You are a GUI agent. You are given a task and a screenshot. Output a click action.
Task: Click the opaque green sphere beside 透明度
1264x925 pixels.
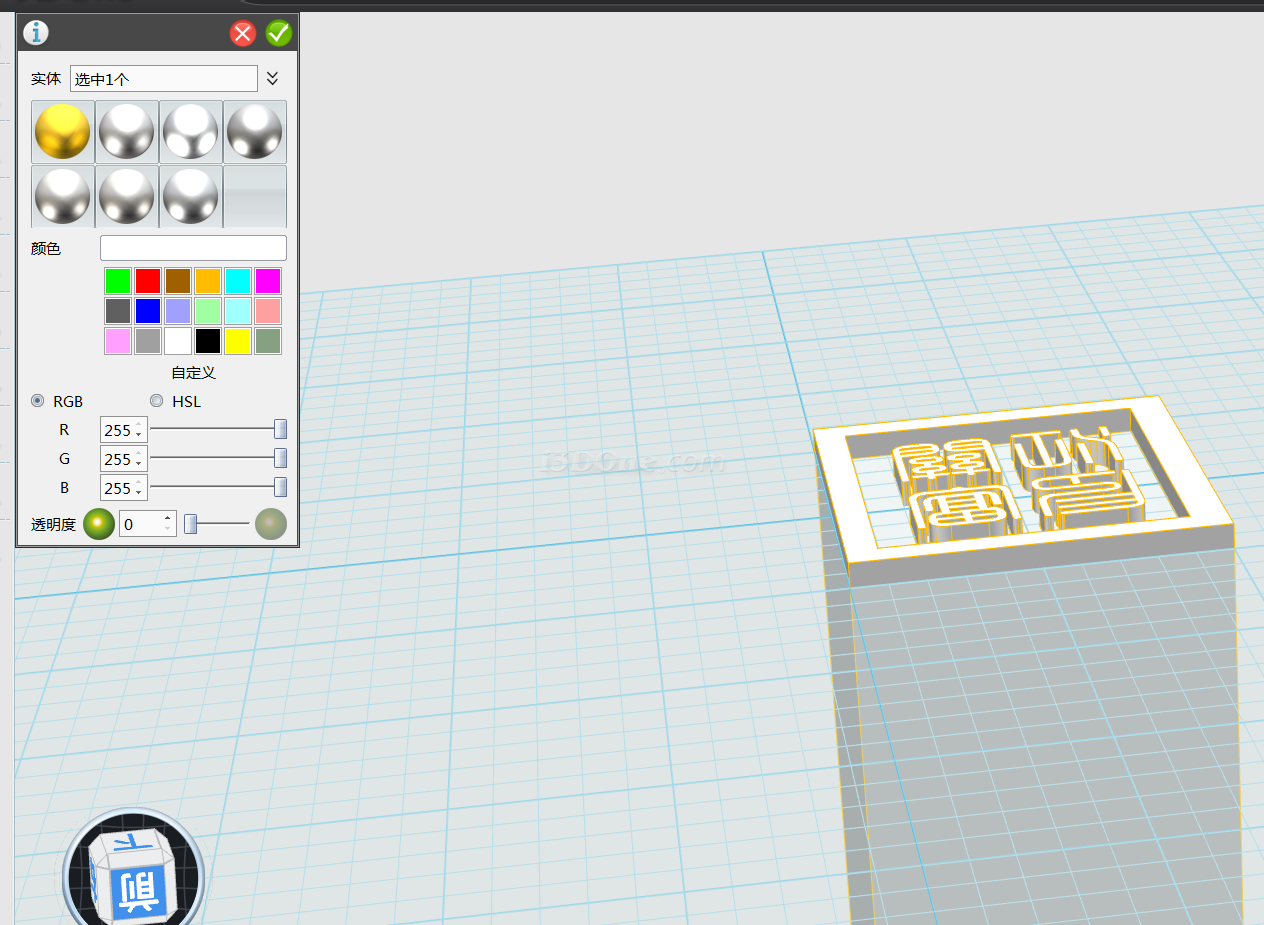(x=98, y=524)
